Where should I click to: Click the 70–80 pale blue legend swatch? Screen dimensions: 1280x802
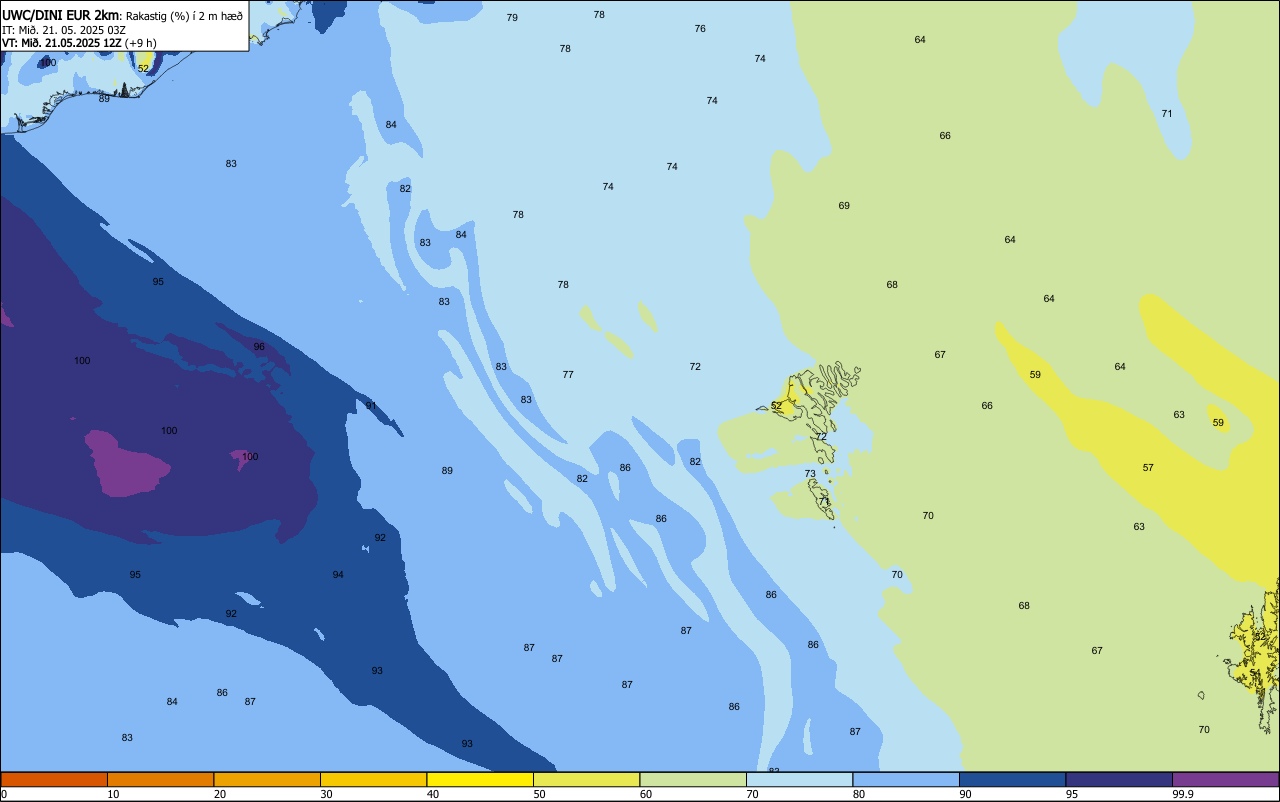point(799,779)
